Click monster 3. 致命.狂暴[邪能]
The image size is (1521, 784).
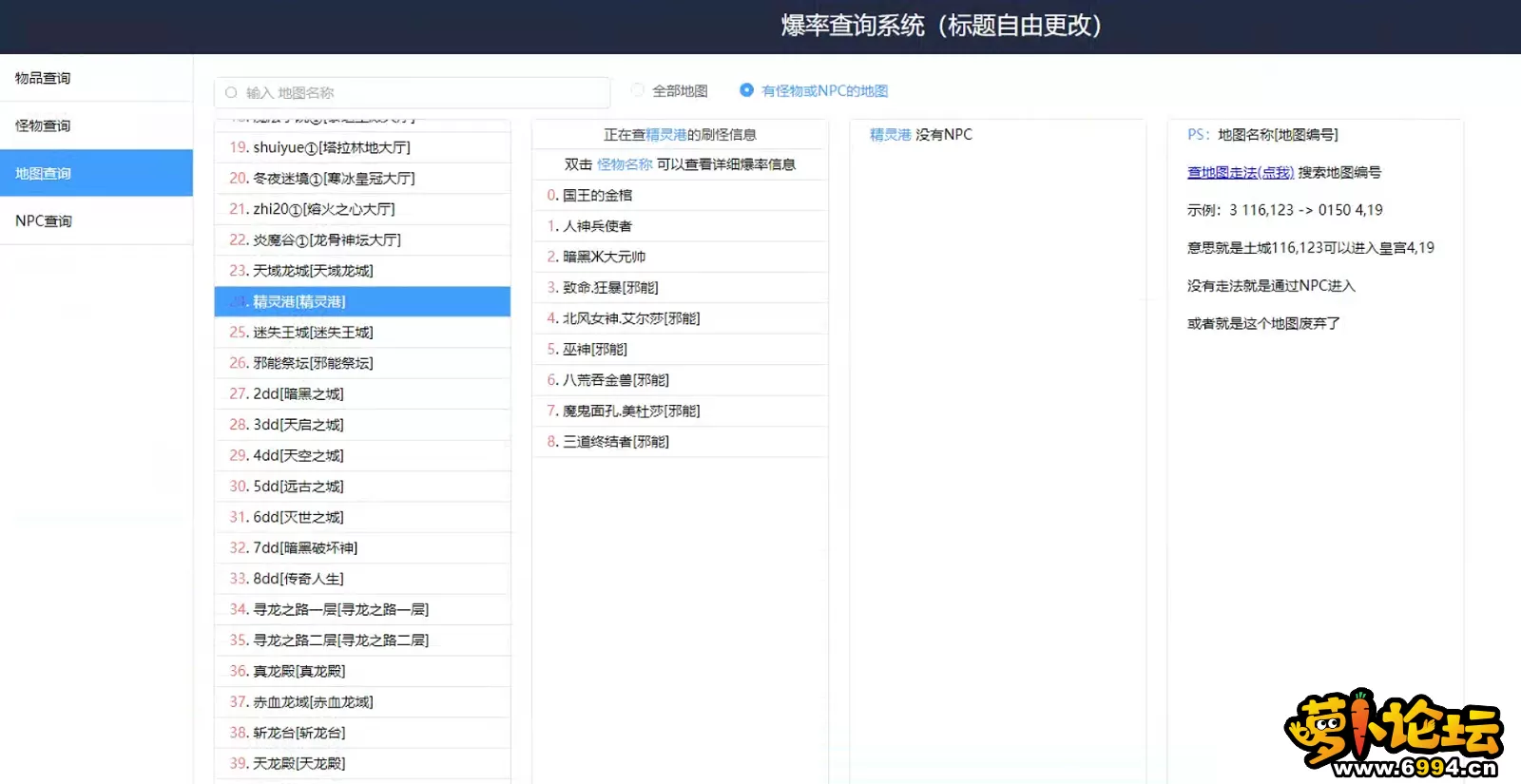click(680, 287)
